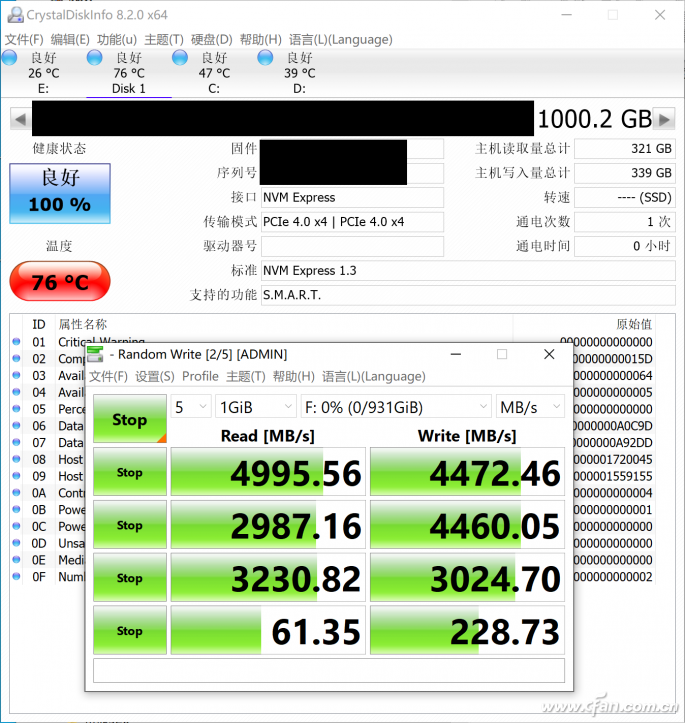Image resolution: width=685 pixels, height=723 pixels.
Task: Click the PCIe 4.0 x4 transfer mode field
Action: pos(353,222)
